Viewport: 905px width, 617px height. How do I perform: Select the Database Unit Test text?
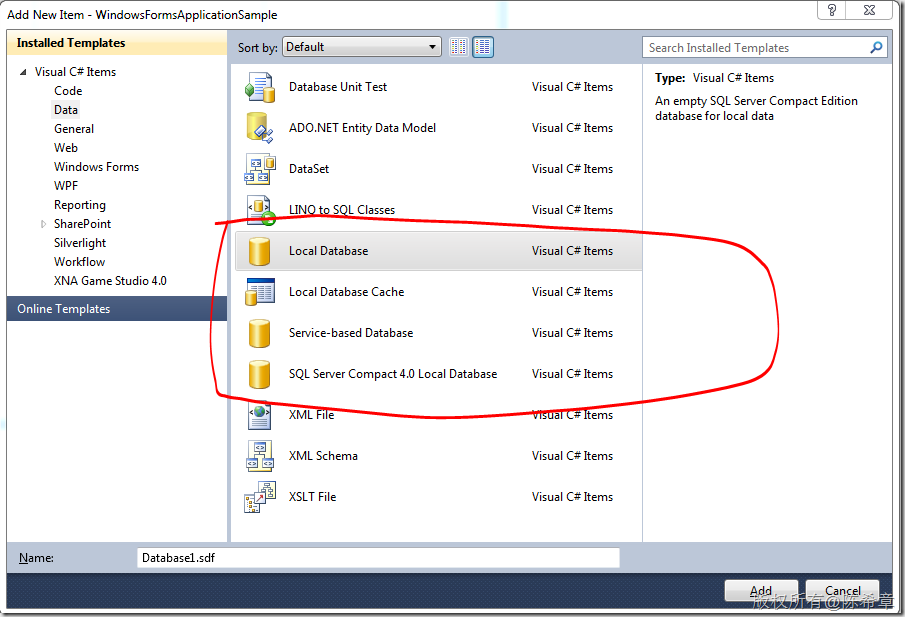[338, 87]
